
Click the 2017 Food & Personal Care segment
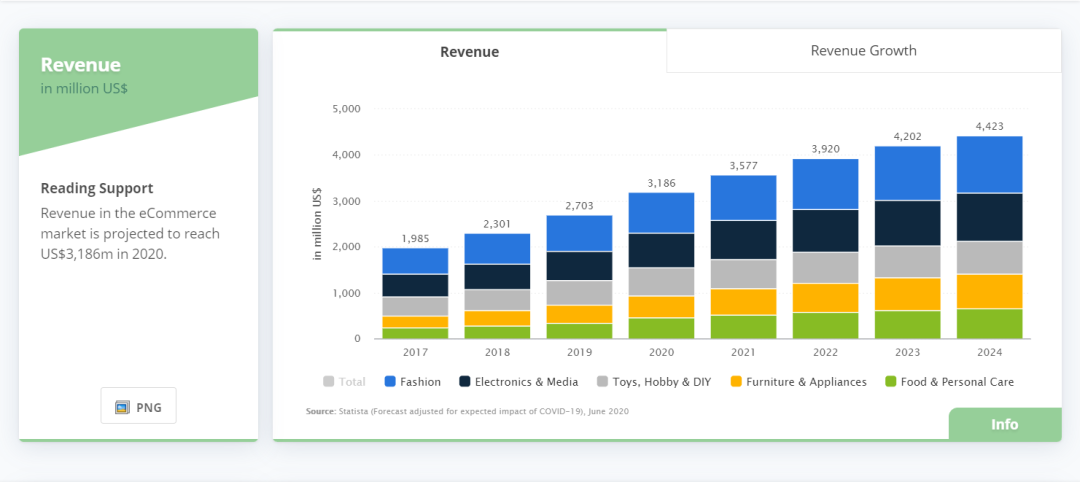point(415,333)
